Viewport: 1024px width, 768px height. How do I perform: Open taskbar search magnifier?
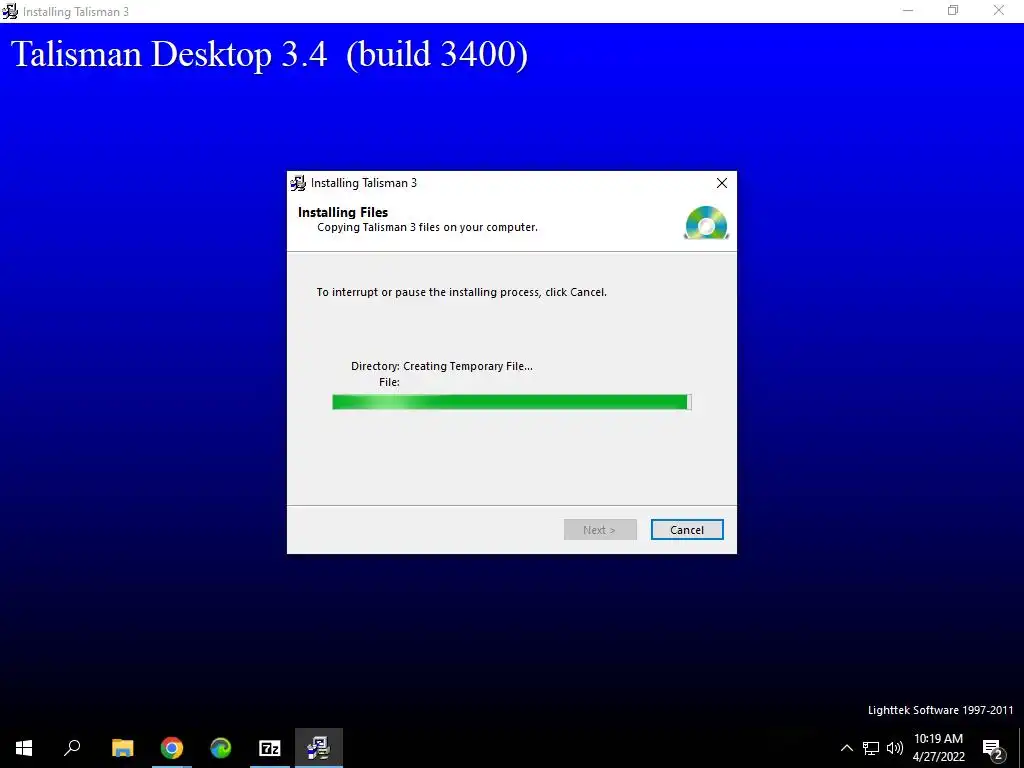pos(72,748)
